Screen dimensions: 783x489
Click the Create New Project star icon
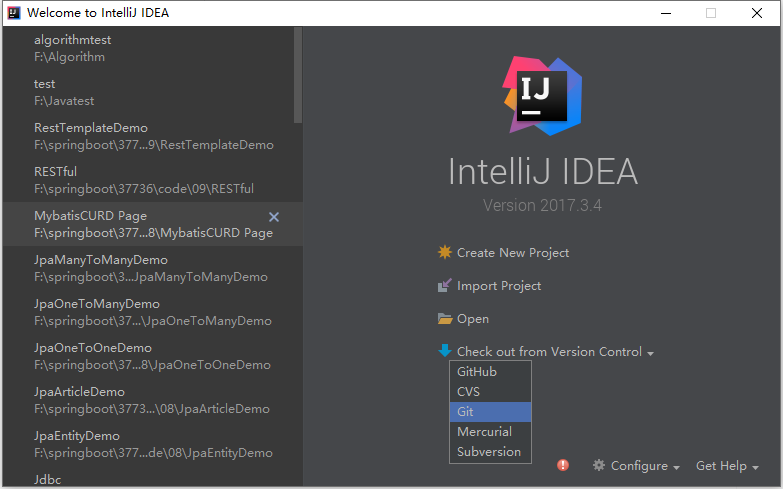click(444, 252)
